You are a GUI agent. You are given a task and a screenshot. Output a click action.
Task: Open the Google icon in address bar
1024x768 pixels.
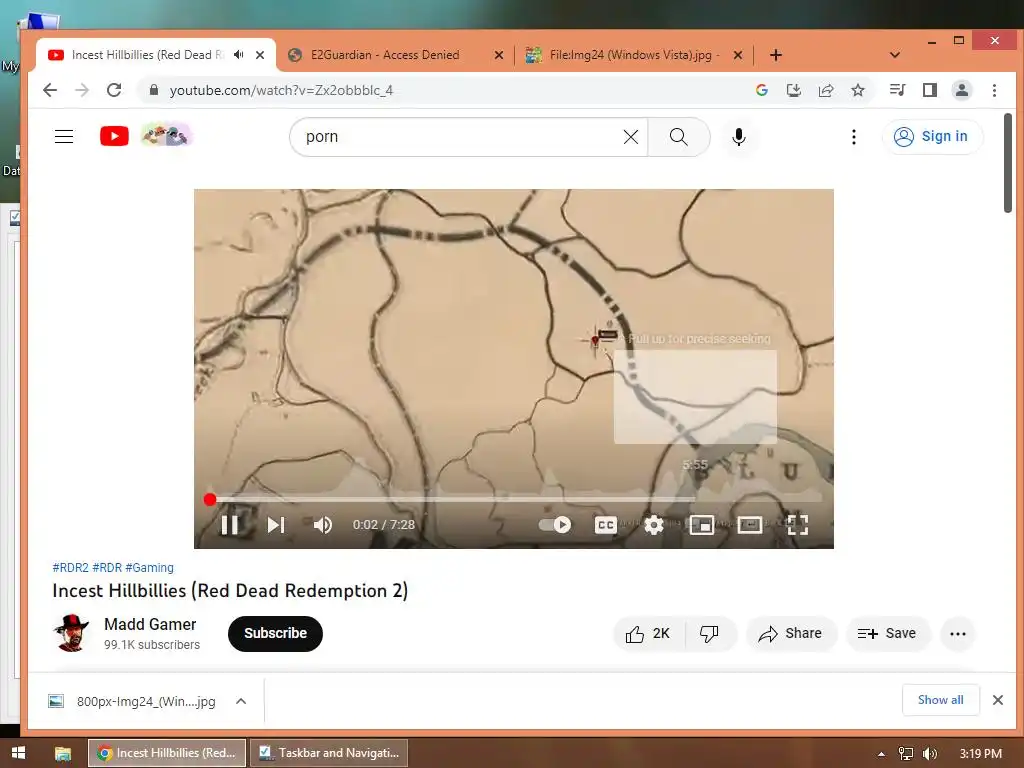tap(761, 90)
